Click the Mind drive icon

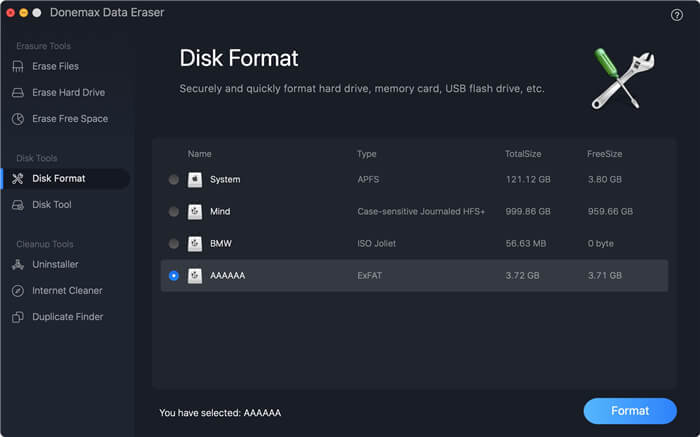pos(195,212)
